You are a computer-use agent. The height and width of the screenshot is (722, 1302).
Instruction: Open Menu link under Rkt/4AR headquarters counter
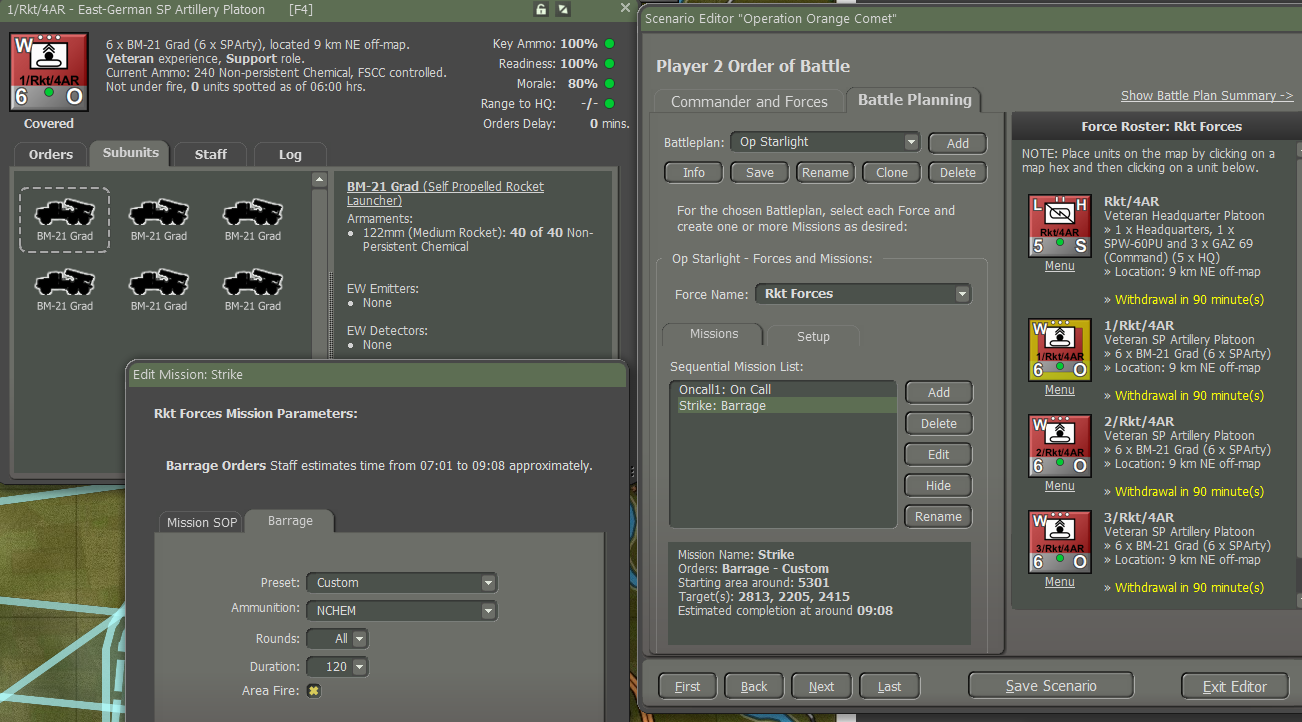pyautogui.click(x=1060, y=266)
